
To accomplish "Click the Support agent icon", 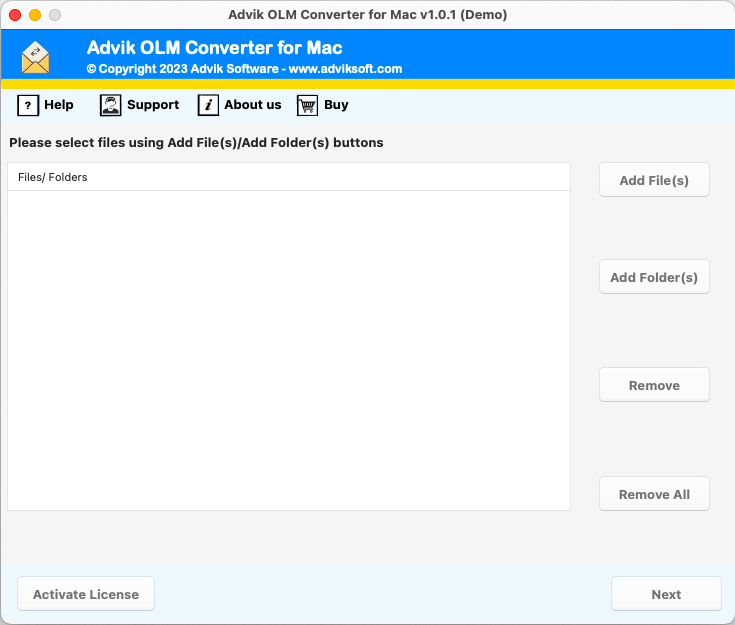I will [110, 105].
